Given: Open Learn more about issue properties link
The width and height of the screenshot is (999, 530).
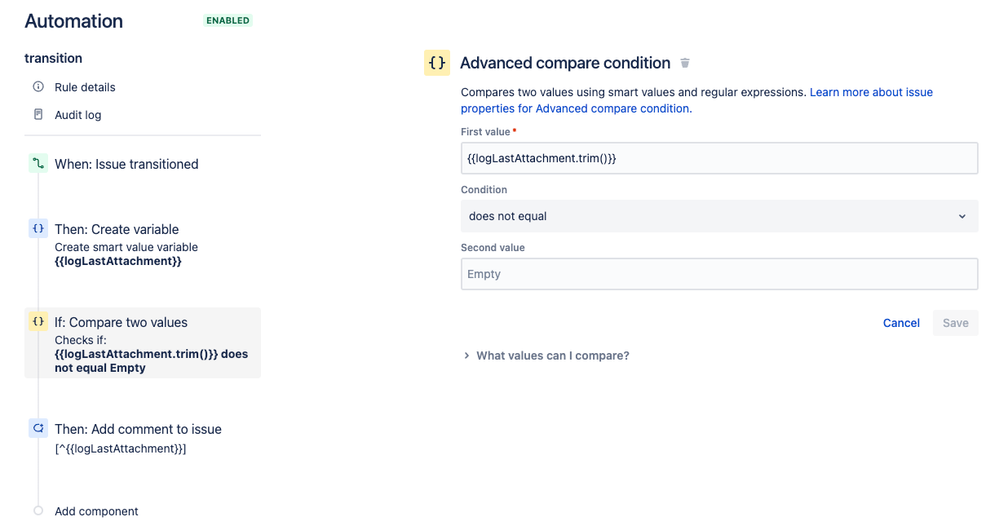Looking at the screenshot, I should (870, 92).
